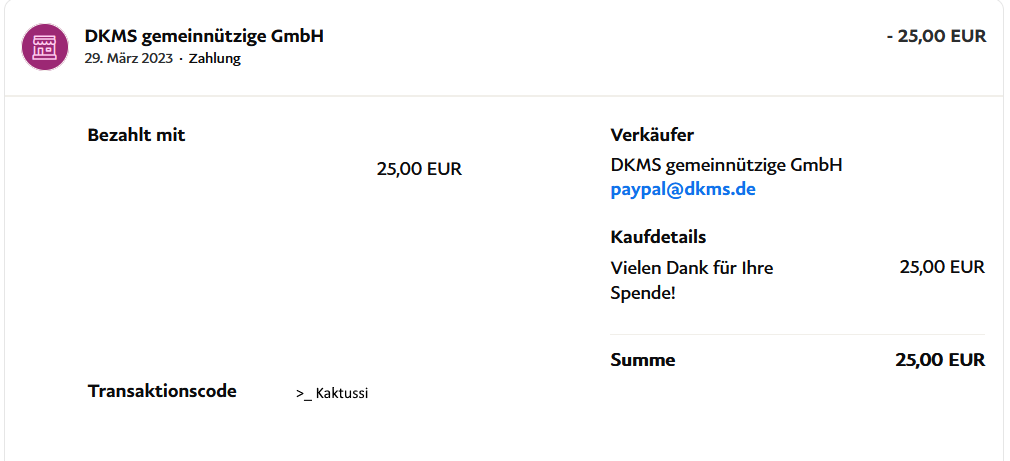1010x461 pixels.
Task: Click the purple merchant store icon
Action: (x=45, y=47)
